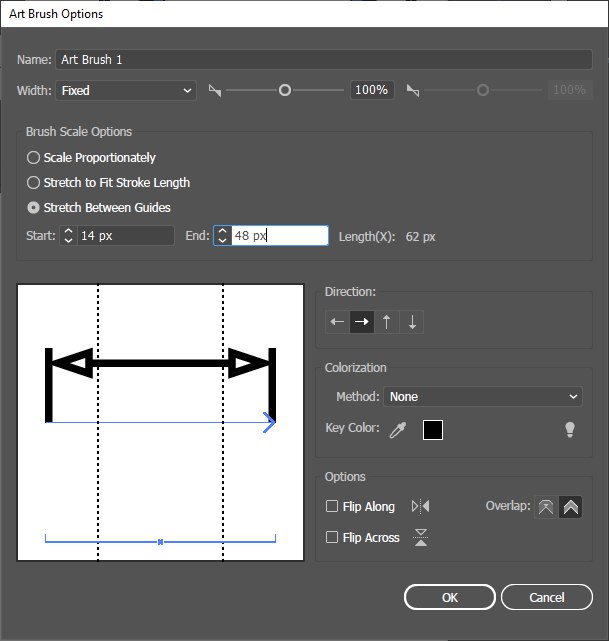Select the upward direction arrow
The height and width of the screenshot is (641, 609).
click(386, 322)
